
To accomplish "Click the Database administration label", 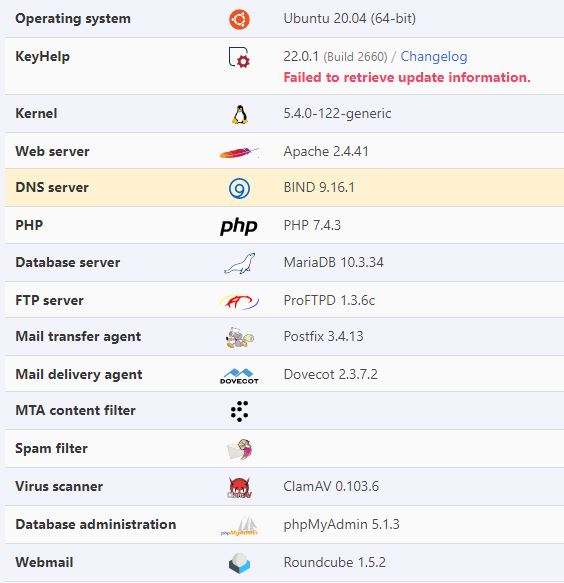I will [x=96, y=524].
